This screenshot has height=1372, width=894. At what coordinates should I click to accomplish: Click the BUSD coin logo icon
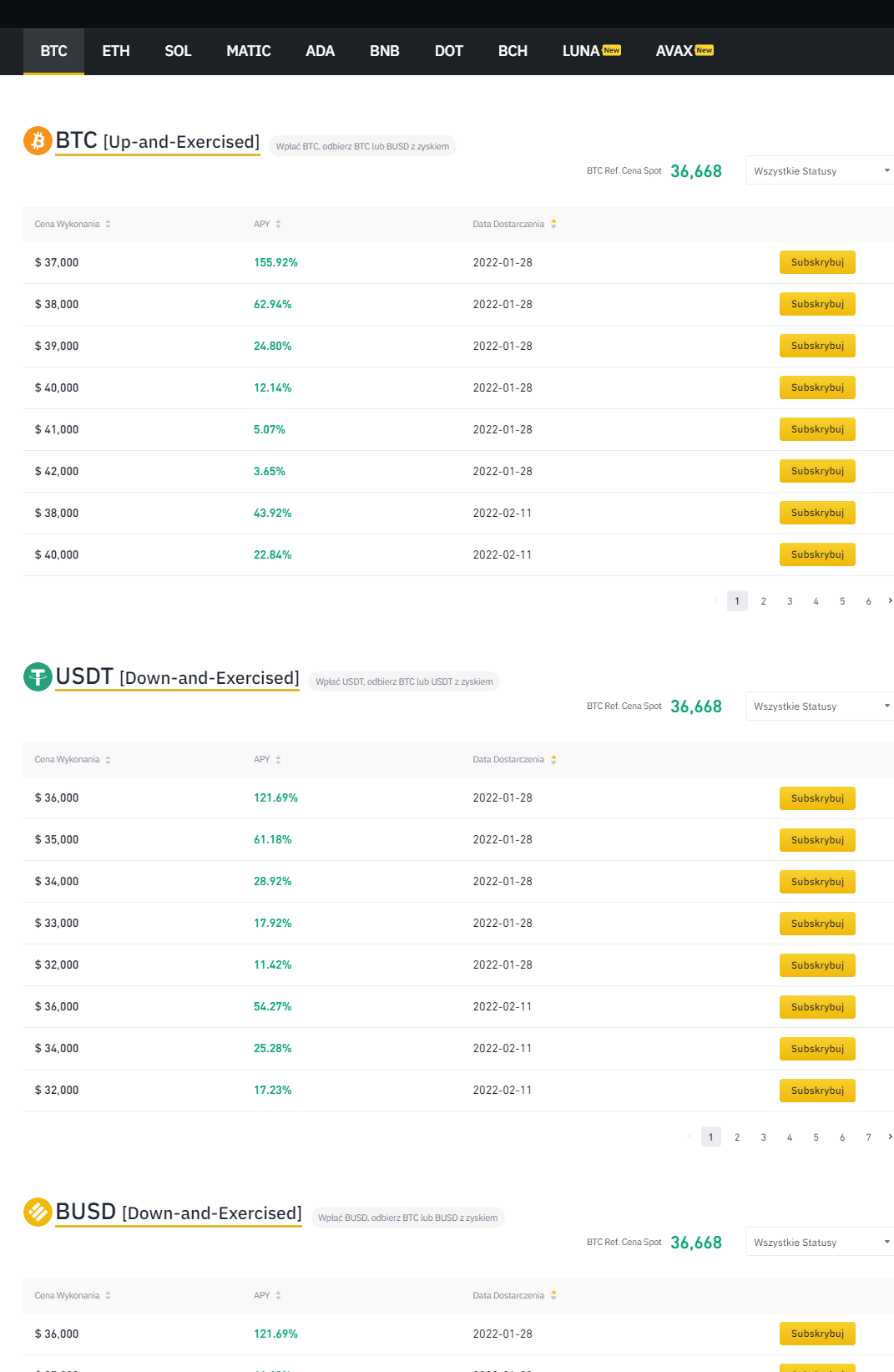tap(38, 1212)
